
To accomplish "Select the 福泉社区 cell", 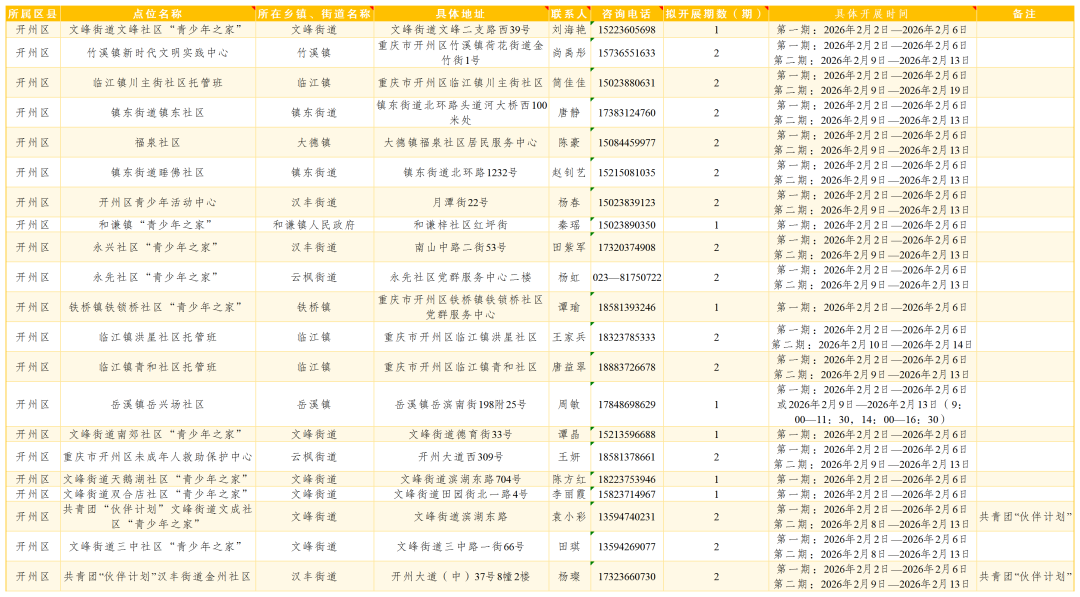I will tap(158, 143).
